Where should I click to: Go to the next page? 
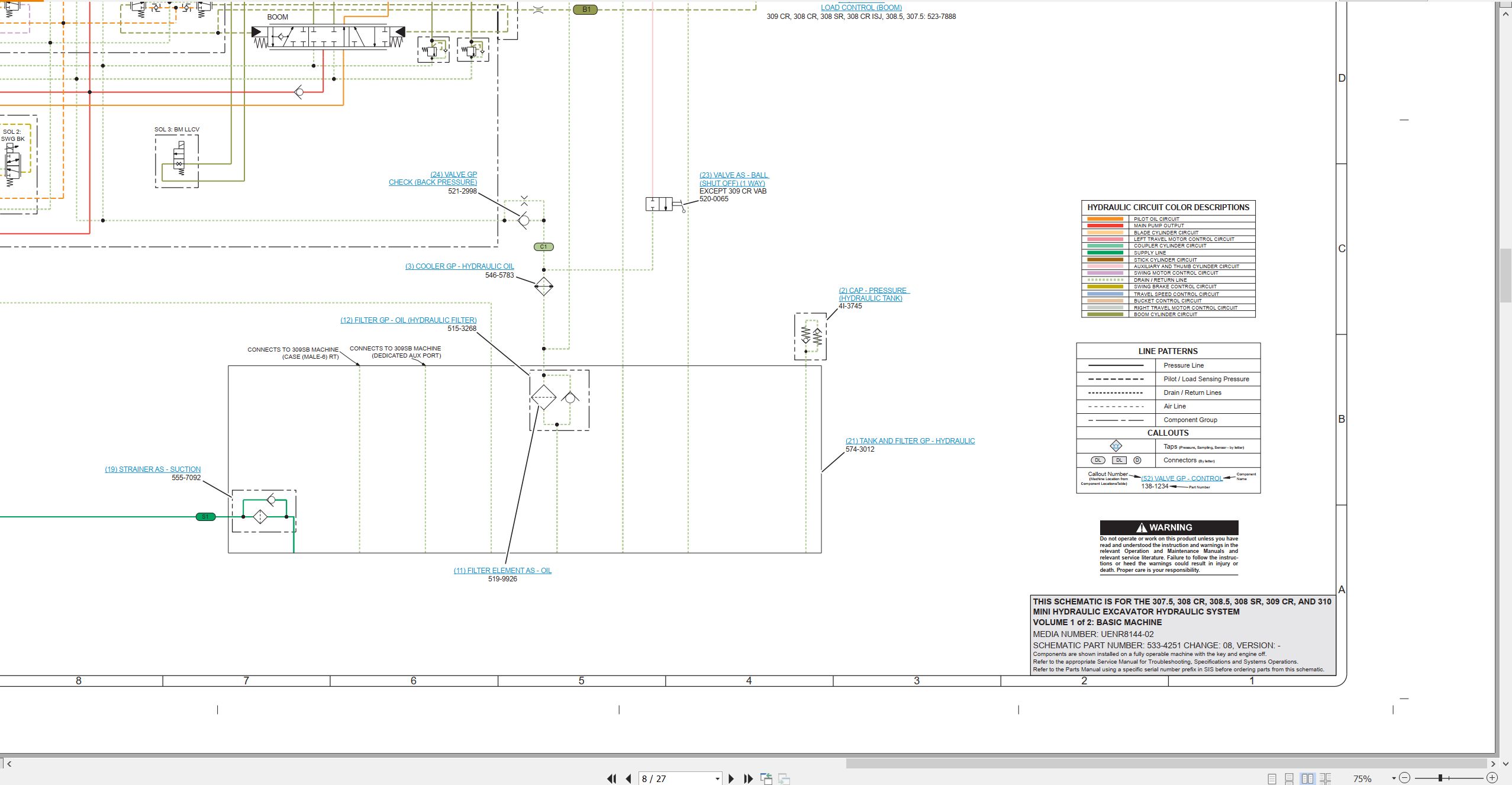[x=731, y=778]
